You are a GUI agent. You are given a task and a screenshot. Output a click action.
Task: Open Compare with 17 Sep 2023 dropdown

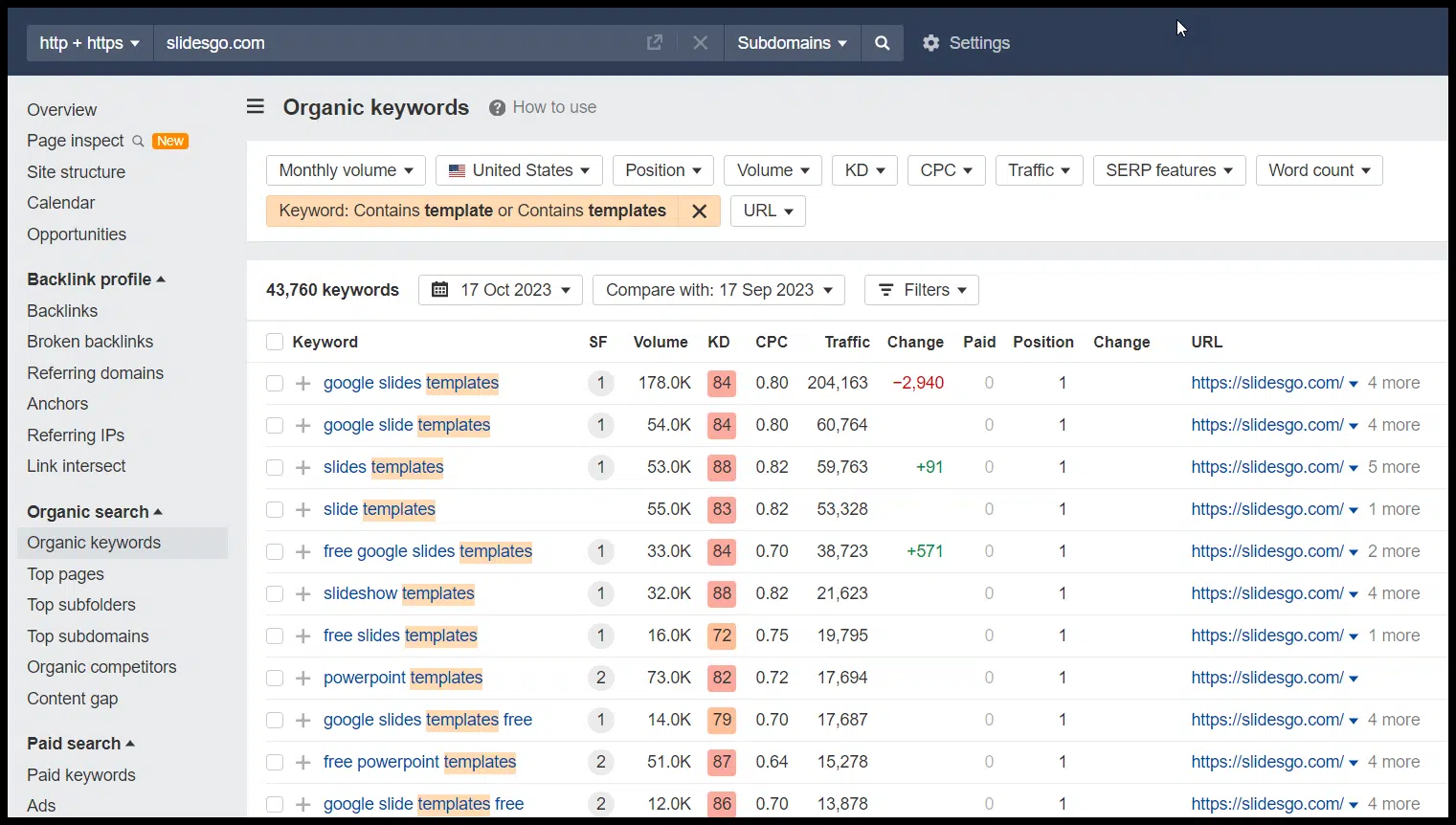point(719,290)
